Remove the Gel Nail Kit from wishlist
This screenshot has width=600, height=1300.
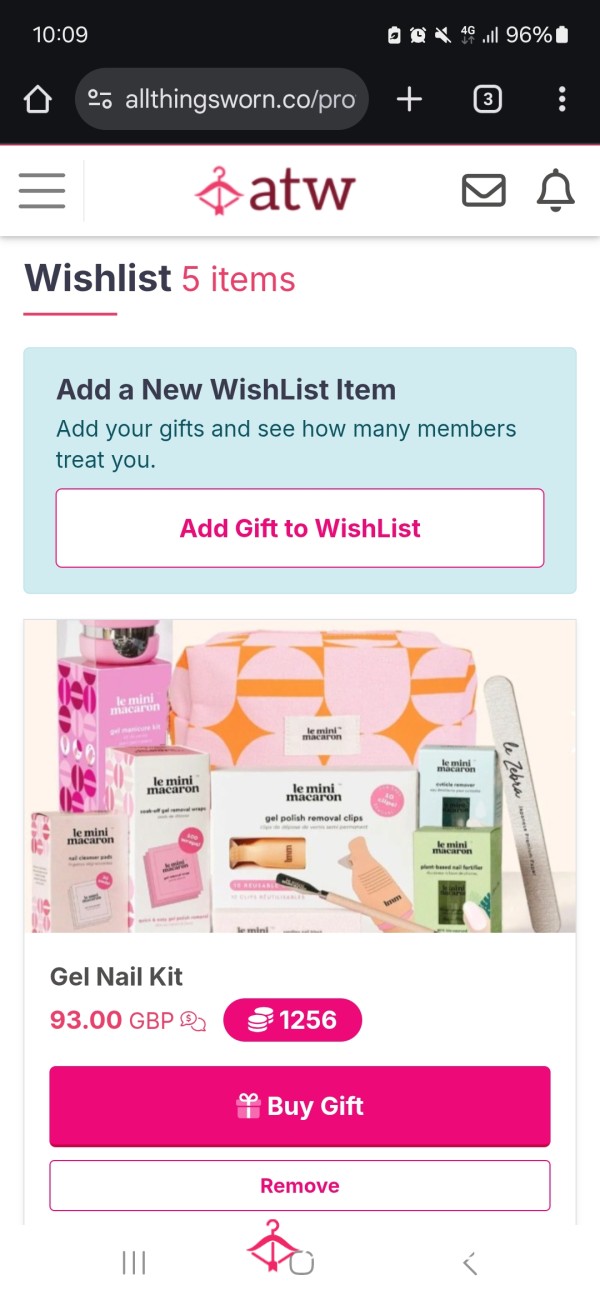pyautogui.click(x=300, y=1186)
